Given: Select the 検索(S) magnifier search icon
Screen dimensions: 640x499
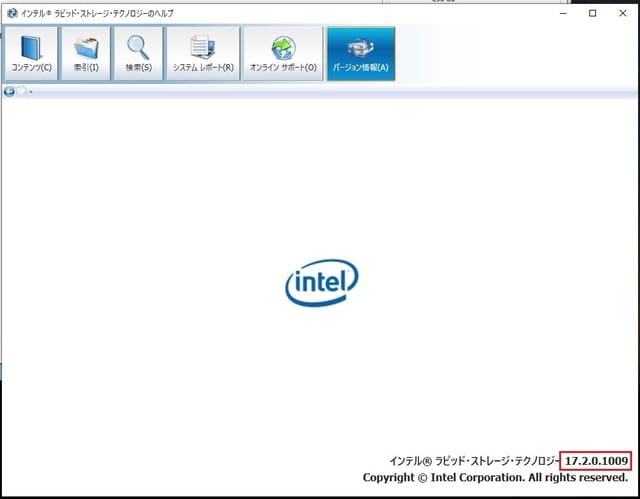Looking at the screenshot, I should pos(138,53).
